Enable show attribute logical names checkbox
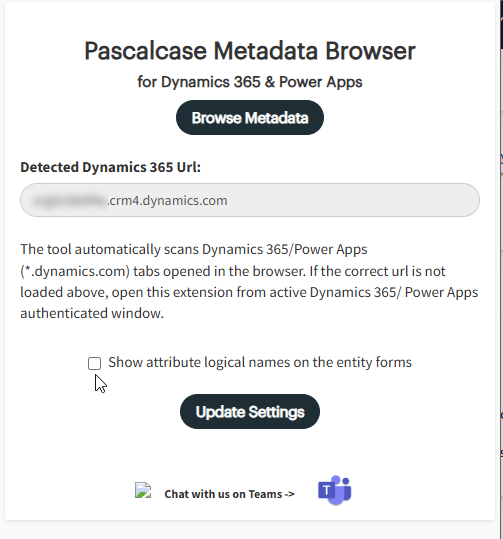The height and width of the screenshot is (539, 503). [x=94, y=363]
